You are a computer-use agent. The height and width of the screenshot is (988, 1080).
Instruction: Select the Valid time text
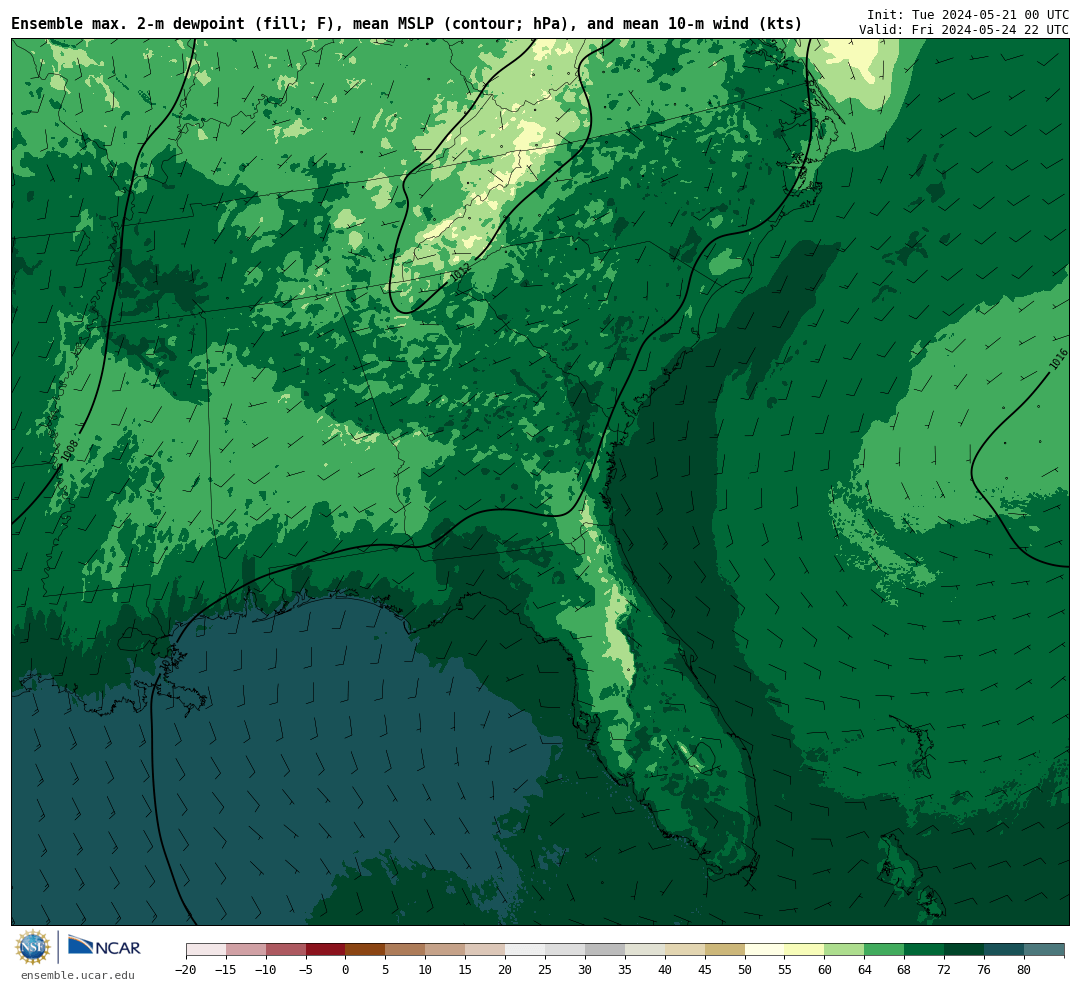click(x=964, y=30)
